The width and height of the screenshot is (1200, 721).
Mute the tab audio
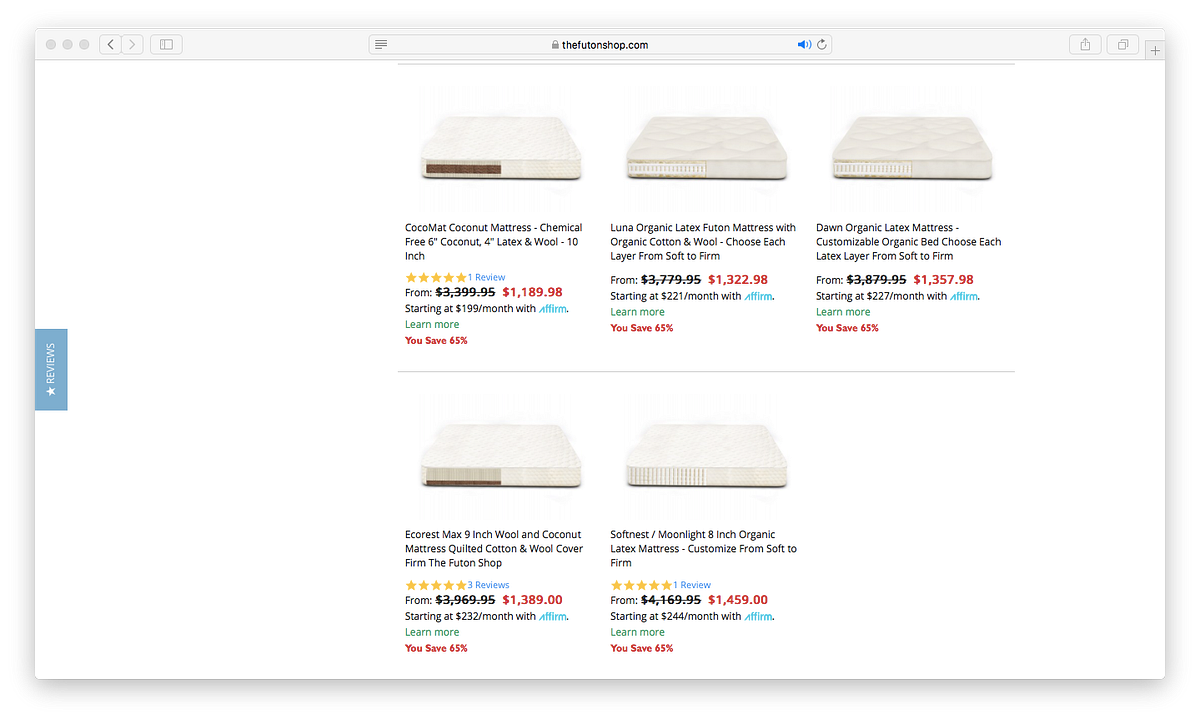pyautogui.click(x=804, y=43)
